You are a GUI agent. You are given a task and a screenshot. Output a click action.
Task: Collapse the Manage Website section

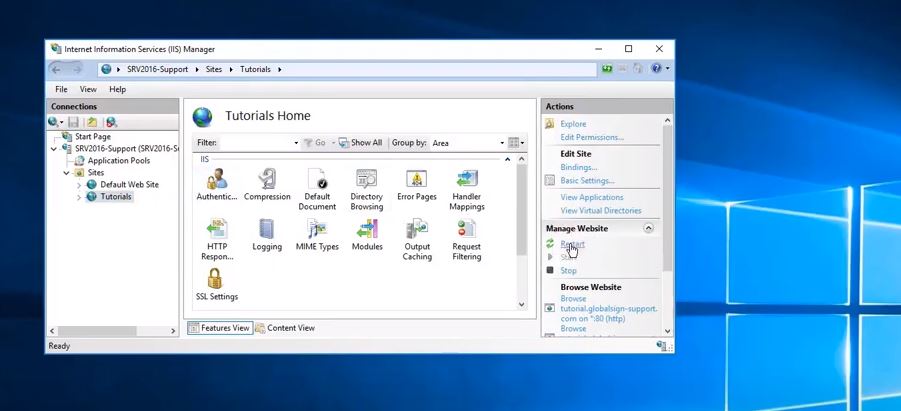click(648, 228)
